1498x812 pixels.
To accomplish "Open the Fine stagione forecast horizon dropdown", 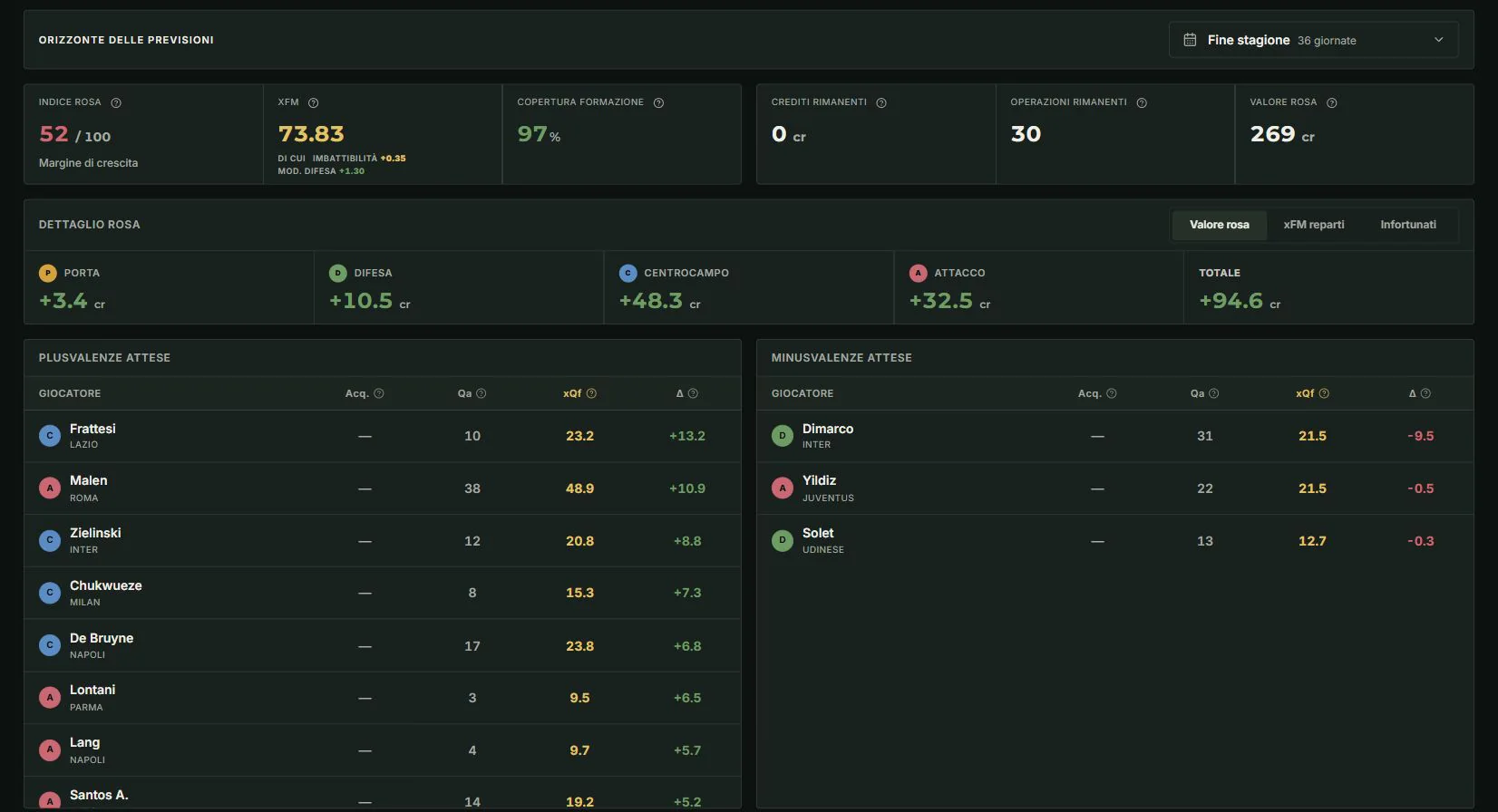I will pos(1314,40).
